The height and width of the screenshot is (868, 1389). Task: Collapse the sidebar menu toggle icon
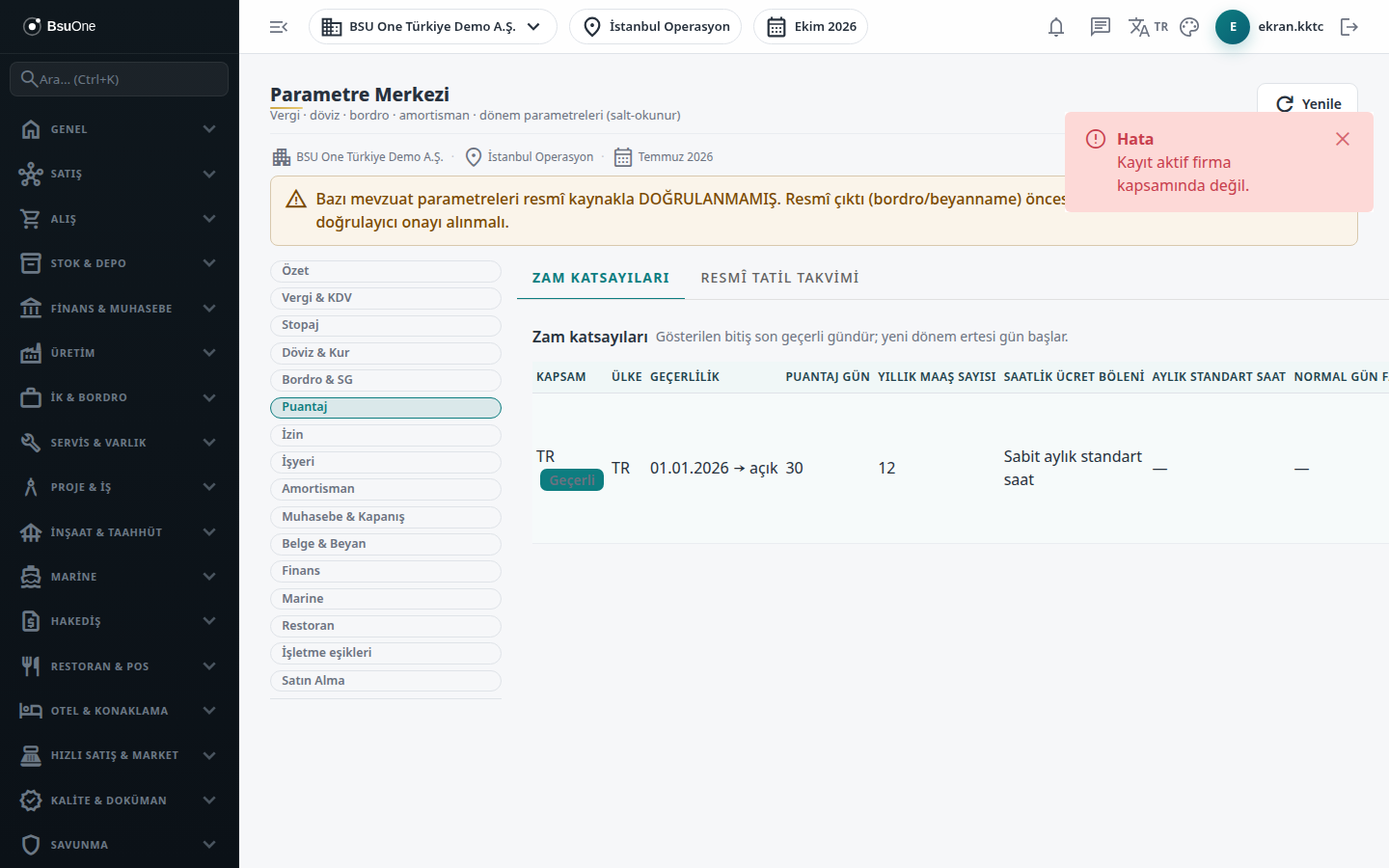279,27
